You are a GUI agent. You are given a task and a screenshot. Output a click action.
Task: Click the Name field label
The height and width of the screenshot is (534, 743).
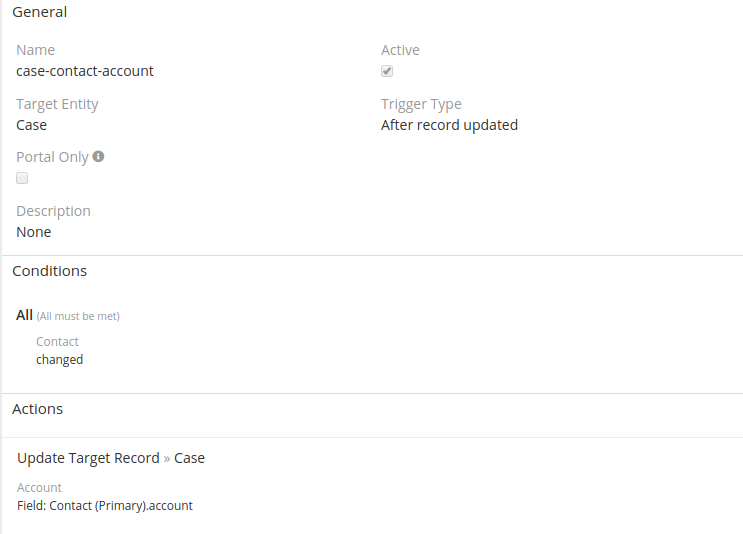pos(36,50)
